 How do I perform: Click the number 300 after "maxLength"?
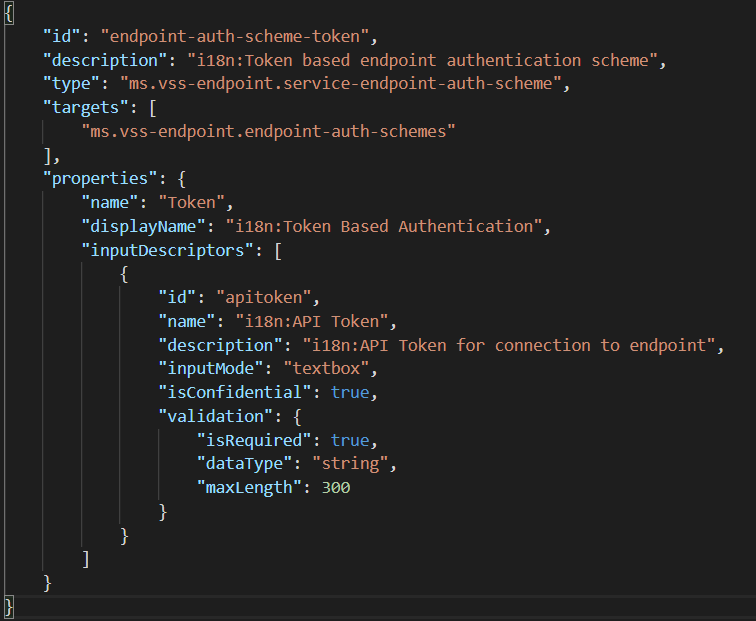point(335,488)
